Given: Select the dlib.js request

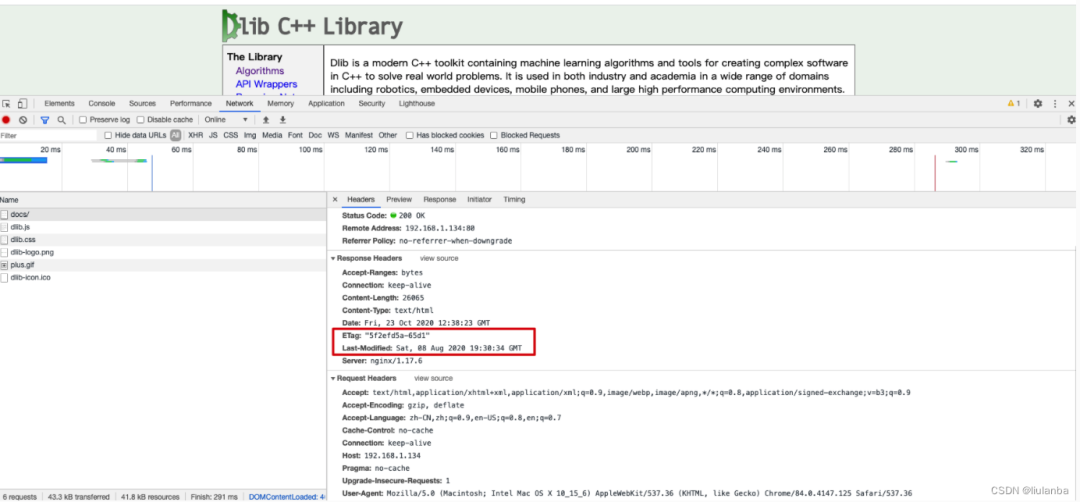Looking at the screenshot, I should click(x=163, y=227).
